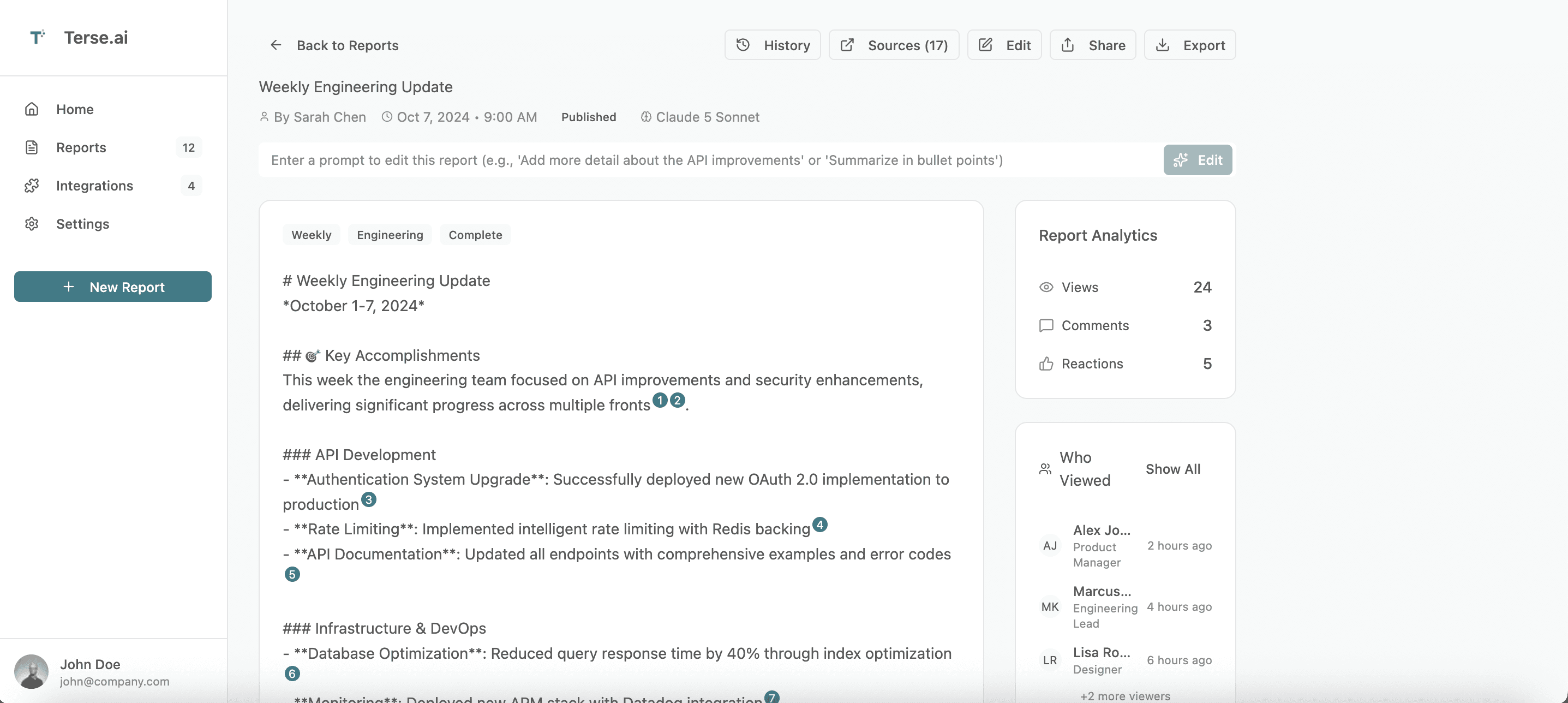
Task: Click the Published status badge
Action: pos(588,117)
